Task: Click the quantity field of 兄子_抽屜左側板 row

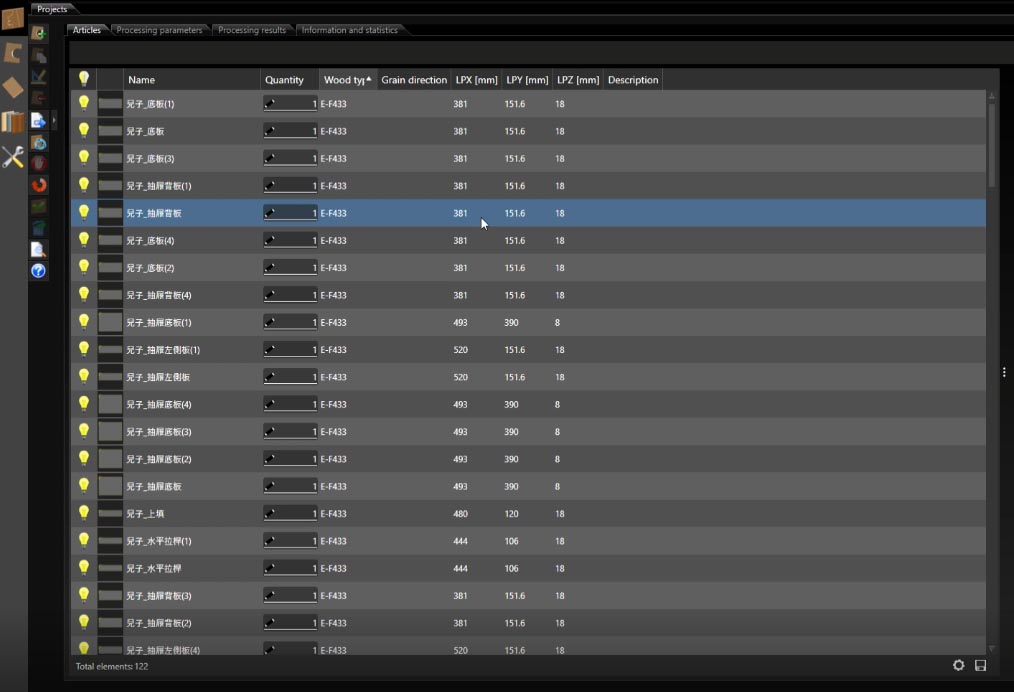Action: tap(290, 377)
